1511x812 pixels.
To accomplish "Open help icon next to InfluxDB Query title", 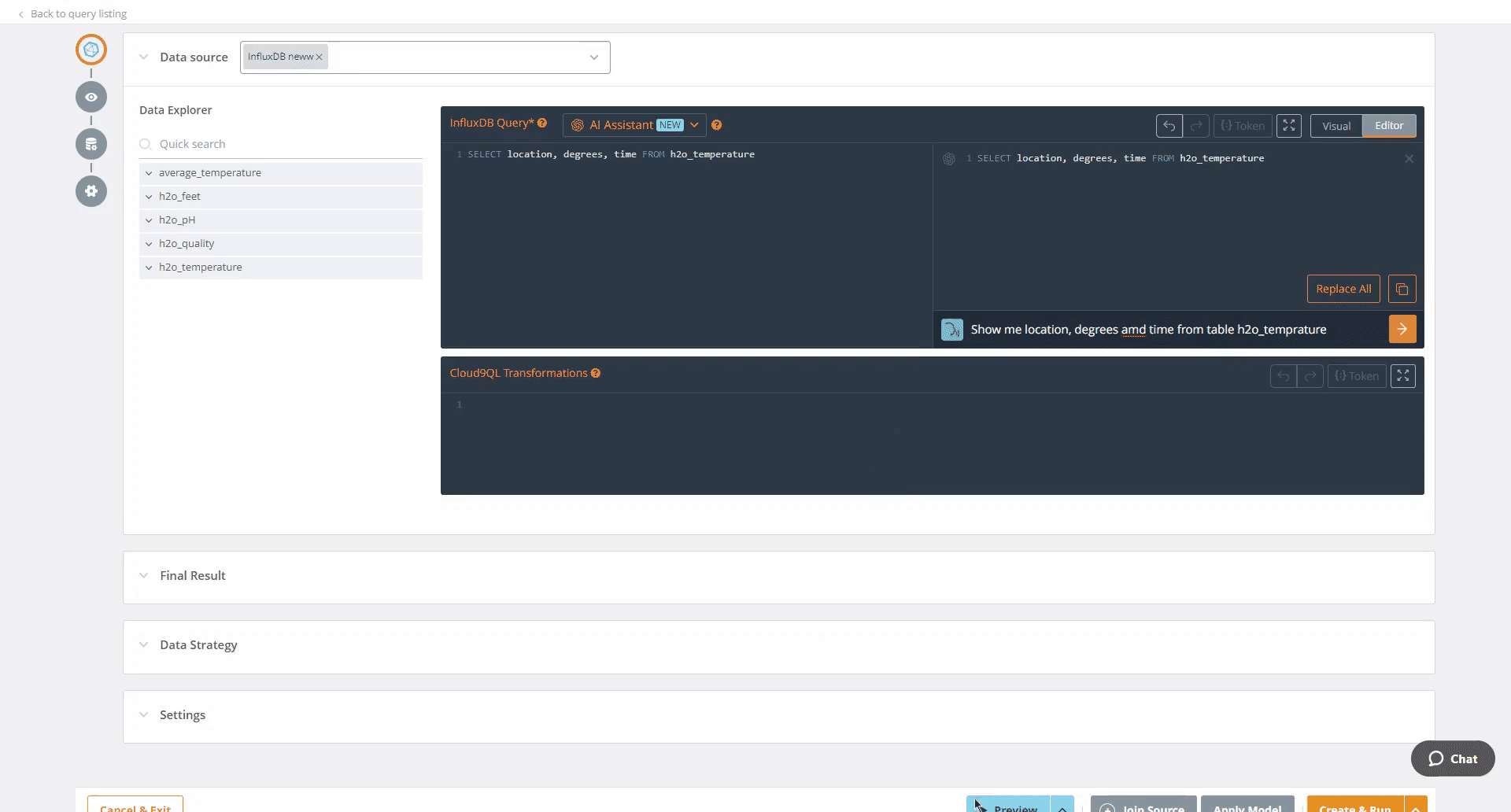I will (x=542, y=123).
